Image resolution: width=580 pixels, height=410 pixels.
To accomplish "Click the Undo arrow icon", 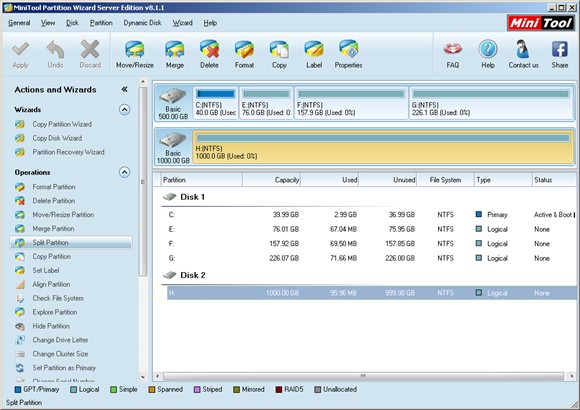I will (55, 49).
